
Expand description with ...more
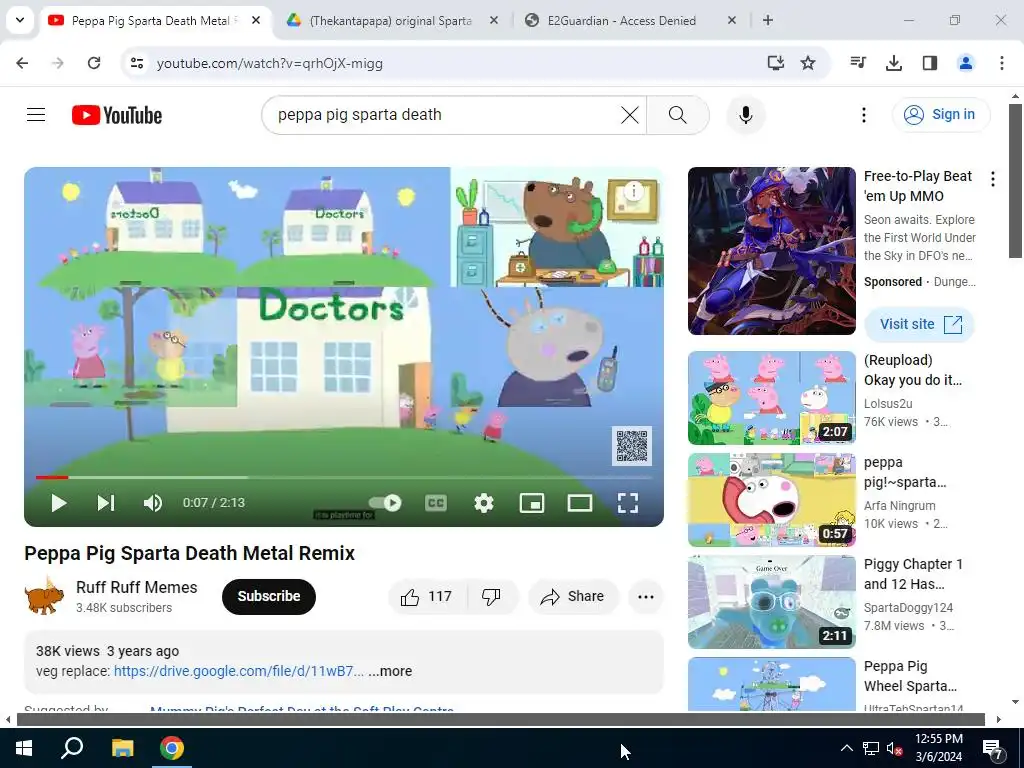390,671
